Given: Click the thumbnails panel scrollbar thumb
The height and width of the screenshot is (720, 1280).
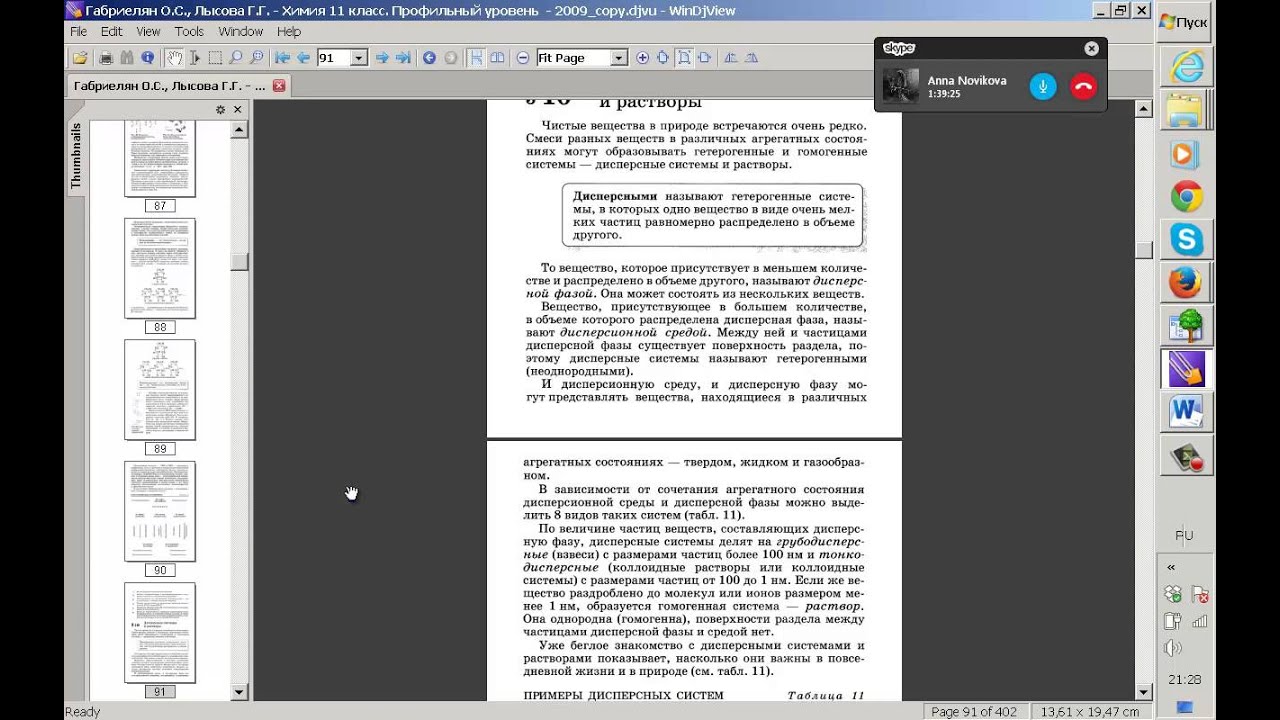Looking at the screenshot, I should pos(239,262).
